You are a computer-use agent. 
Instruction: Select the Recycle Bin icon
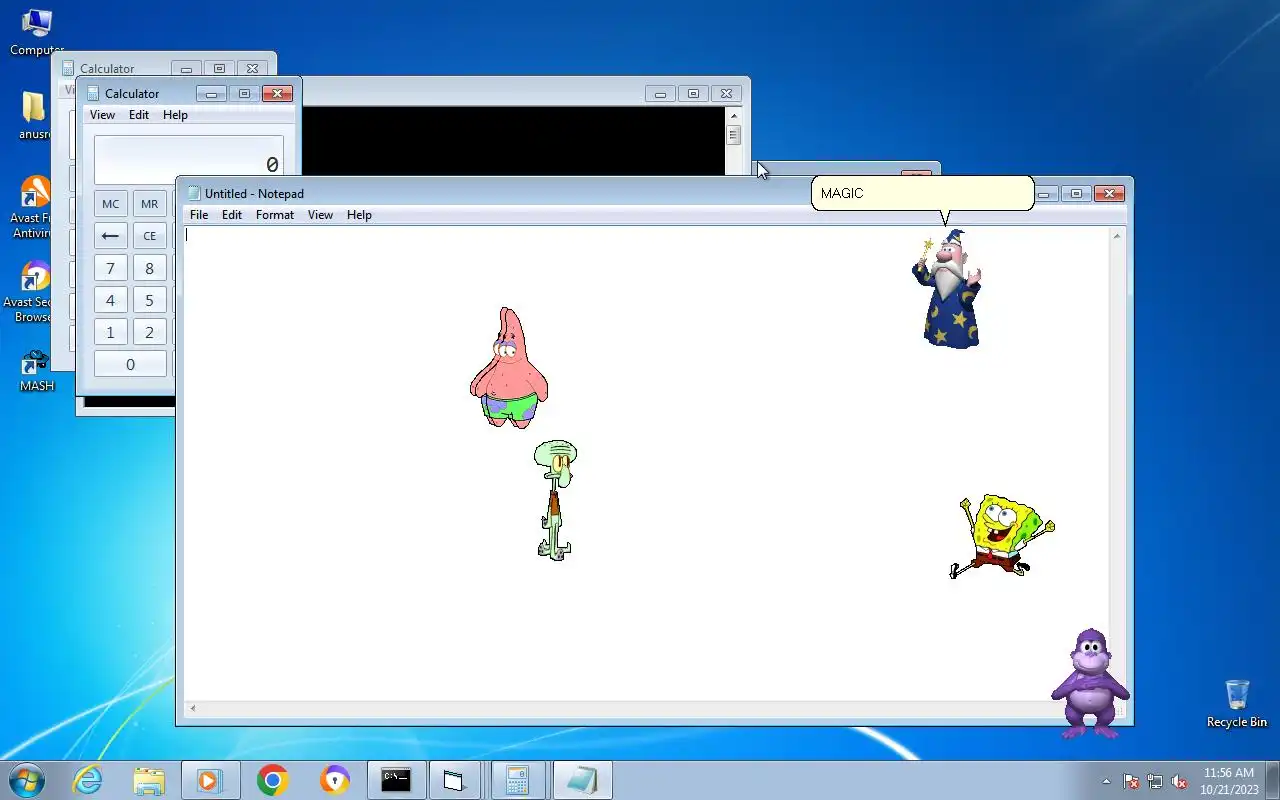click(1237, 703)
